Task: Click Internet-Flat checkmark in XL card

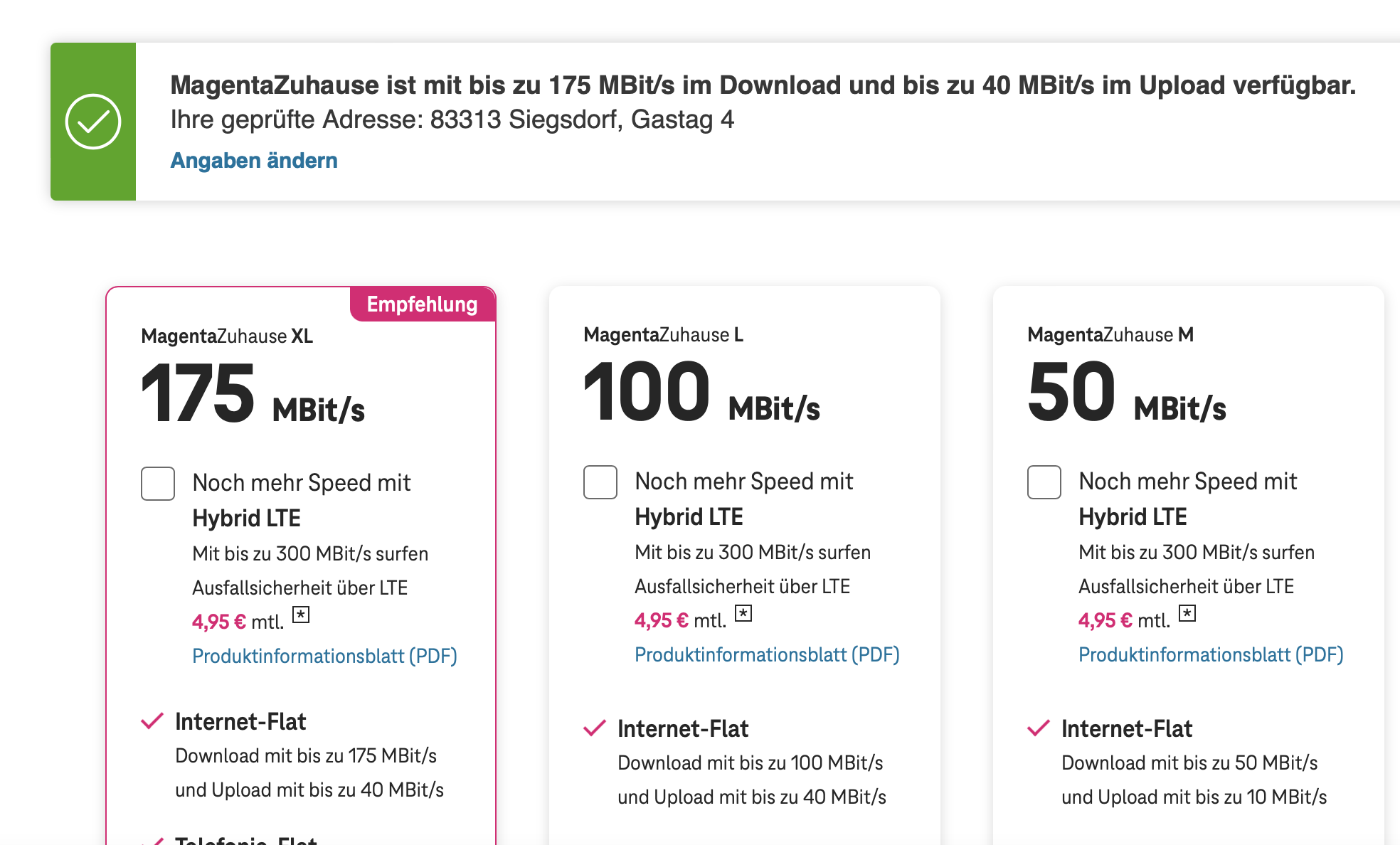Action: point(152,721)
